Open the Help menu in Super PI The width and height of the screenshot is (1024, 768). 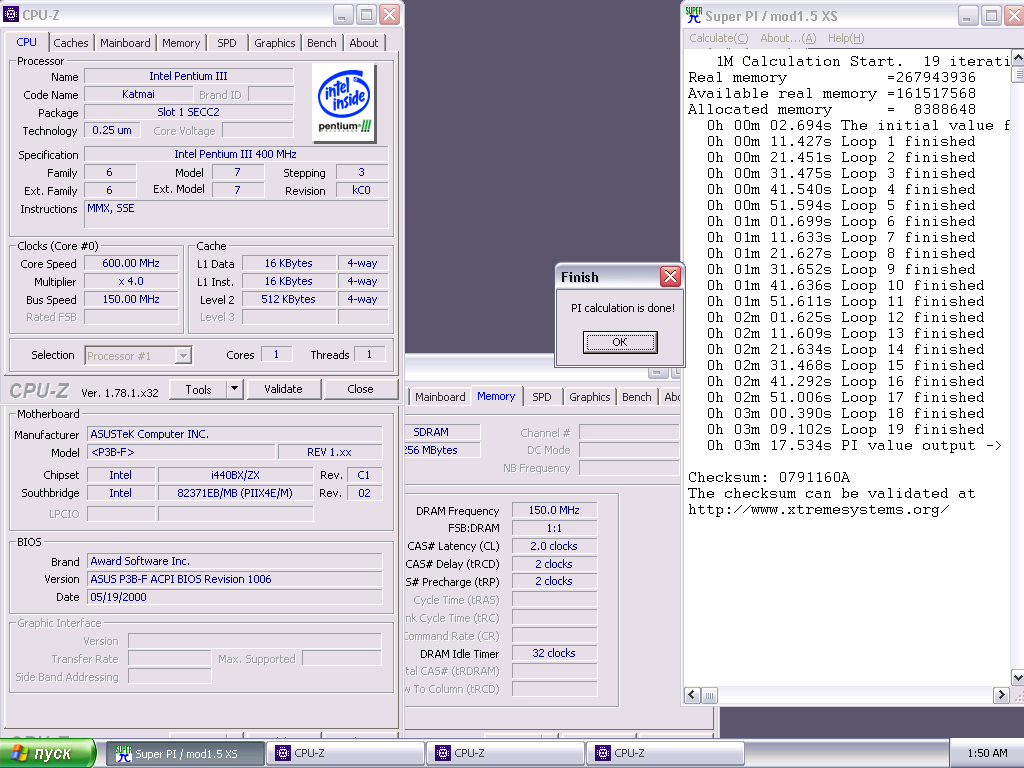[x=846, y=38]
